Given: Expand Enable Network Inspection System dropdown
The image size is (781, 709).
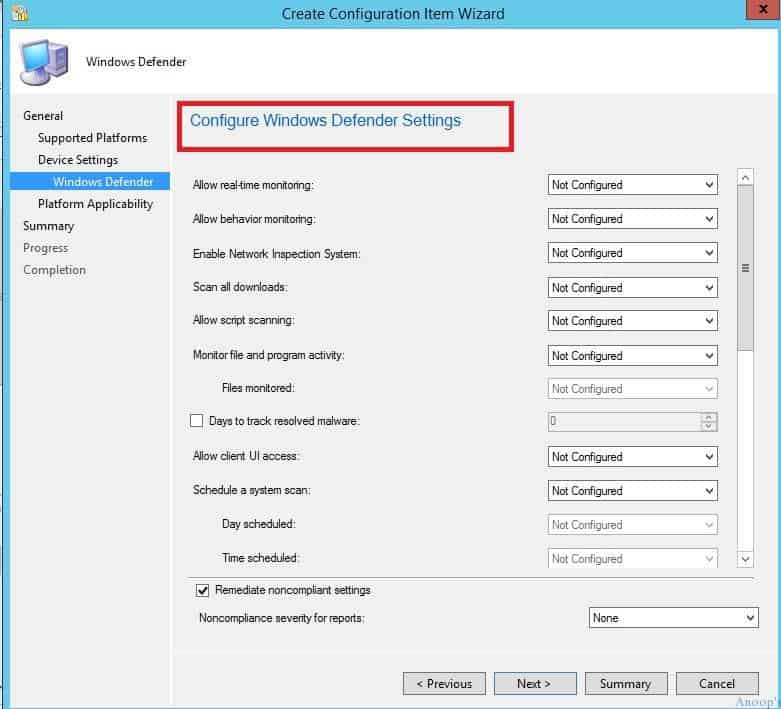Looking at the screenshot, I should (x=633, y=253).
